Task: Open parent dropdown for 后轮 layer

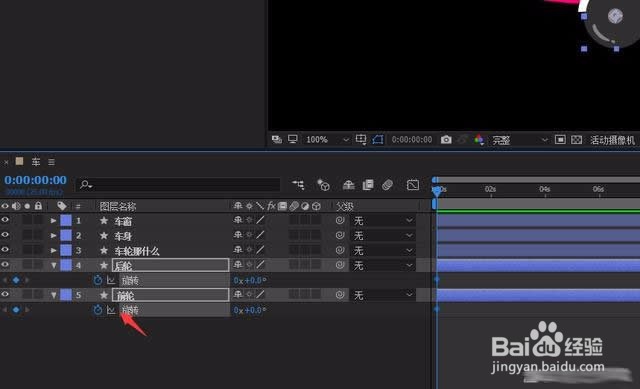Action: tap(383, 265)
